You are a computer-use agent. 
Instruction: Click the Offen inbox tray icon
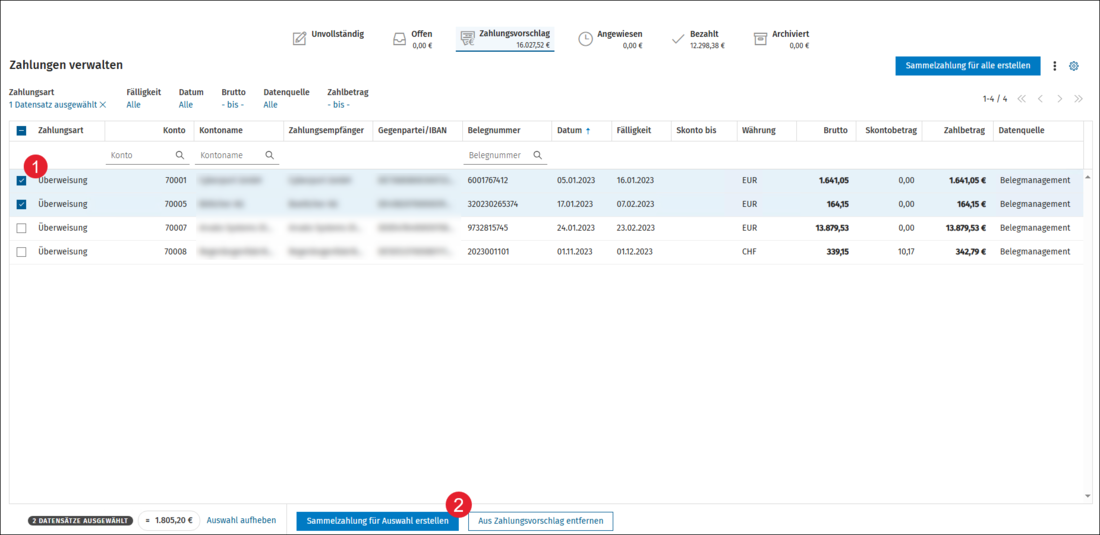click(399, 39)
